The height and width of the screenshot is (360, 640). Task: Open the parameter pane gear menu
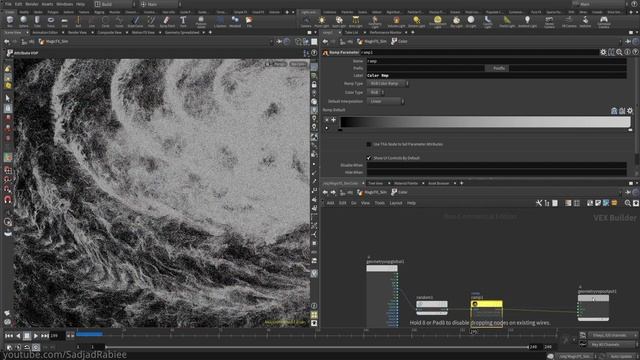[603, 52]
